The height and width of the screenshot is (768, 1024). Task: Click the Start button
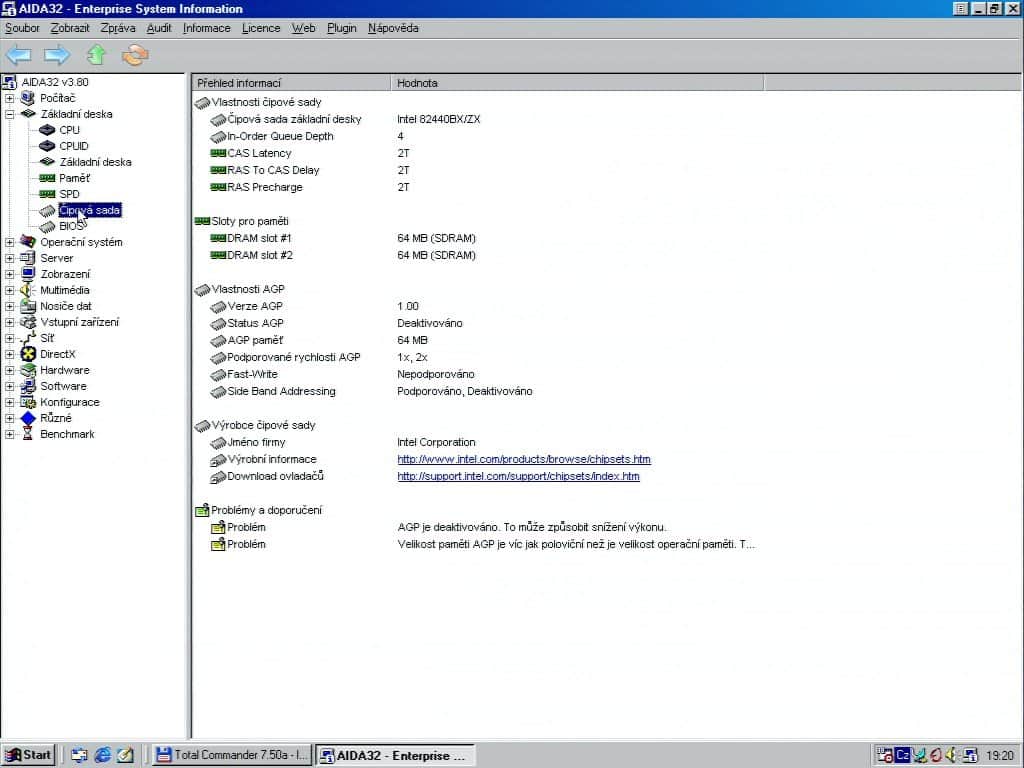pos(28,755)
